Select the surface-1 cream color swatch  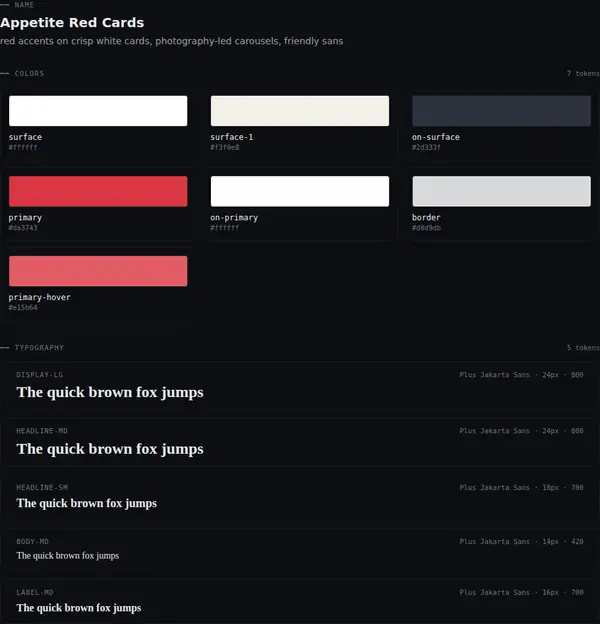(x=300, y=111)
